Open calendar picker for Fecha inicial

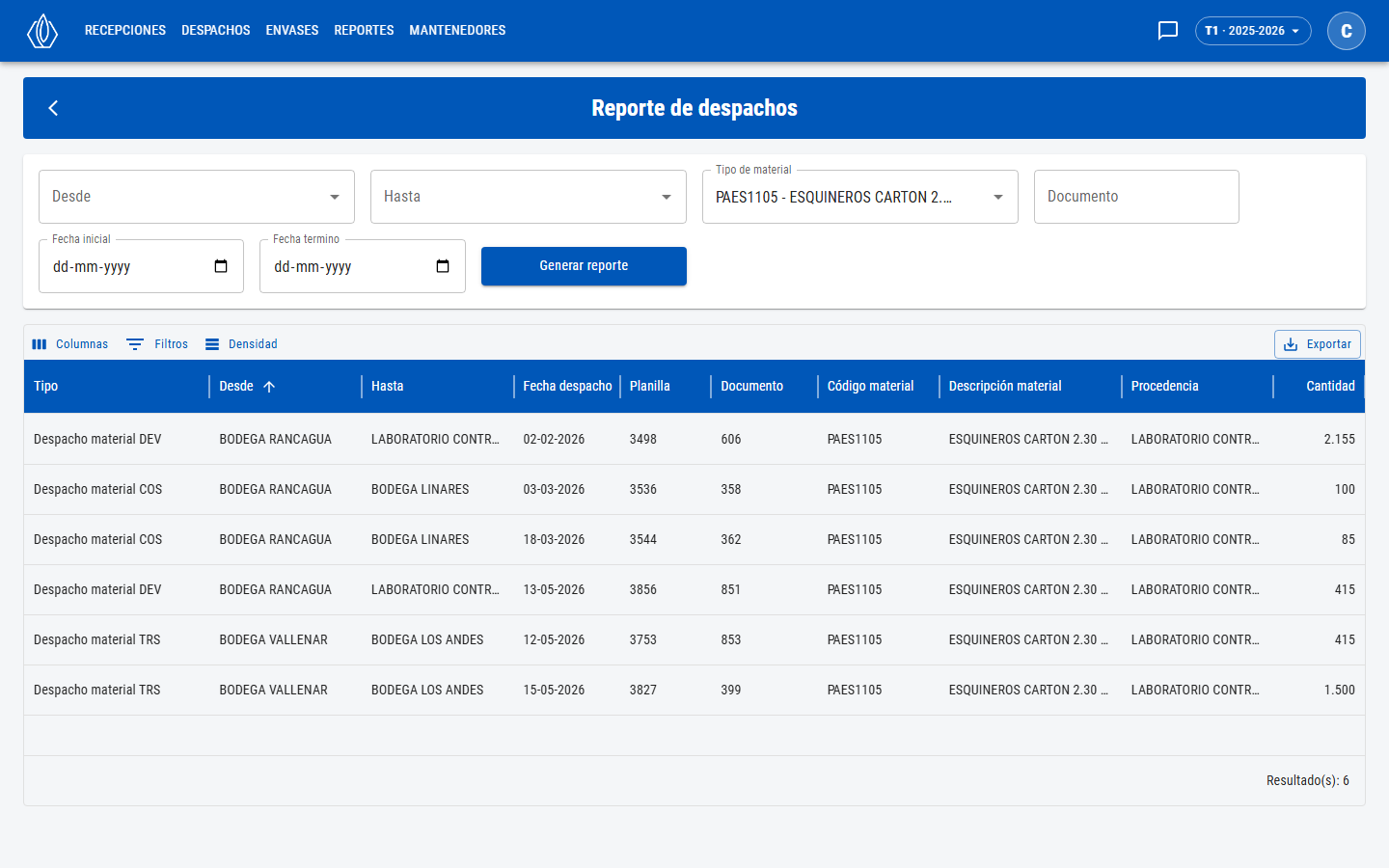click(221, 266)
